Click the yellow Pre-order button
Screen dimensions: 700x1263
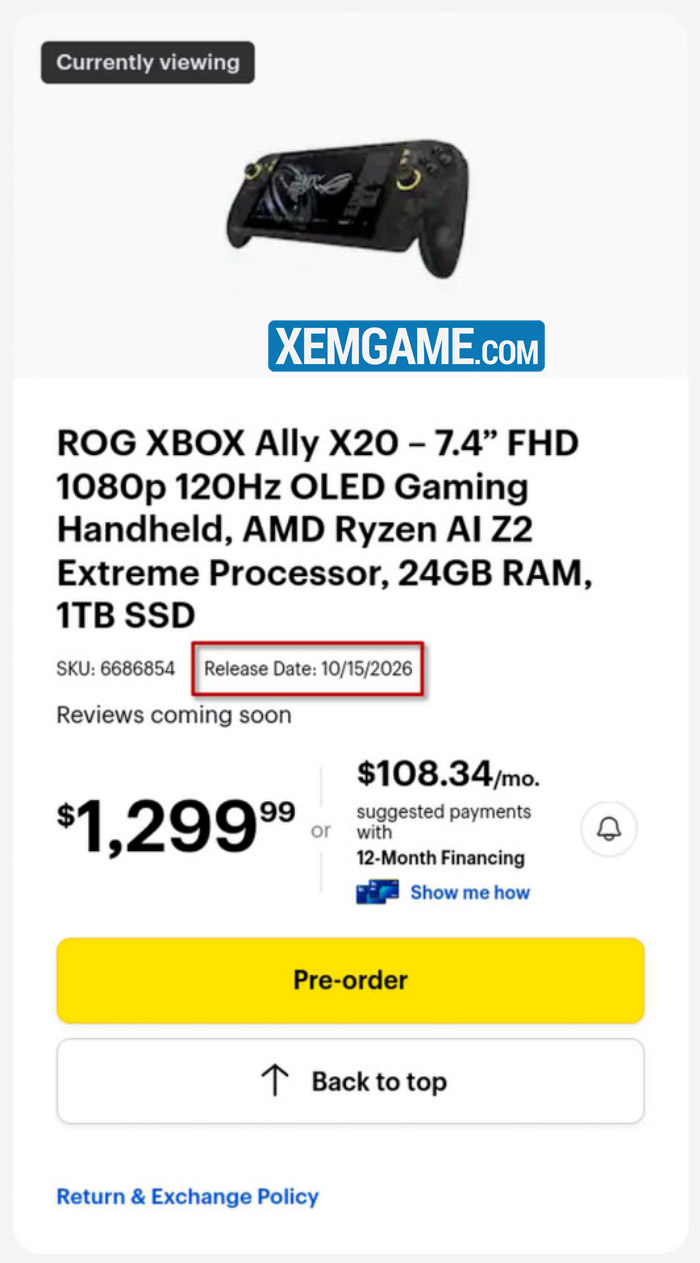click(350, 980)
